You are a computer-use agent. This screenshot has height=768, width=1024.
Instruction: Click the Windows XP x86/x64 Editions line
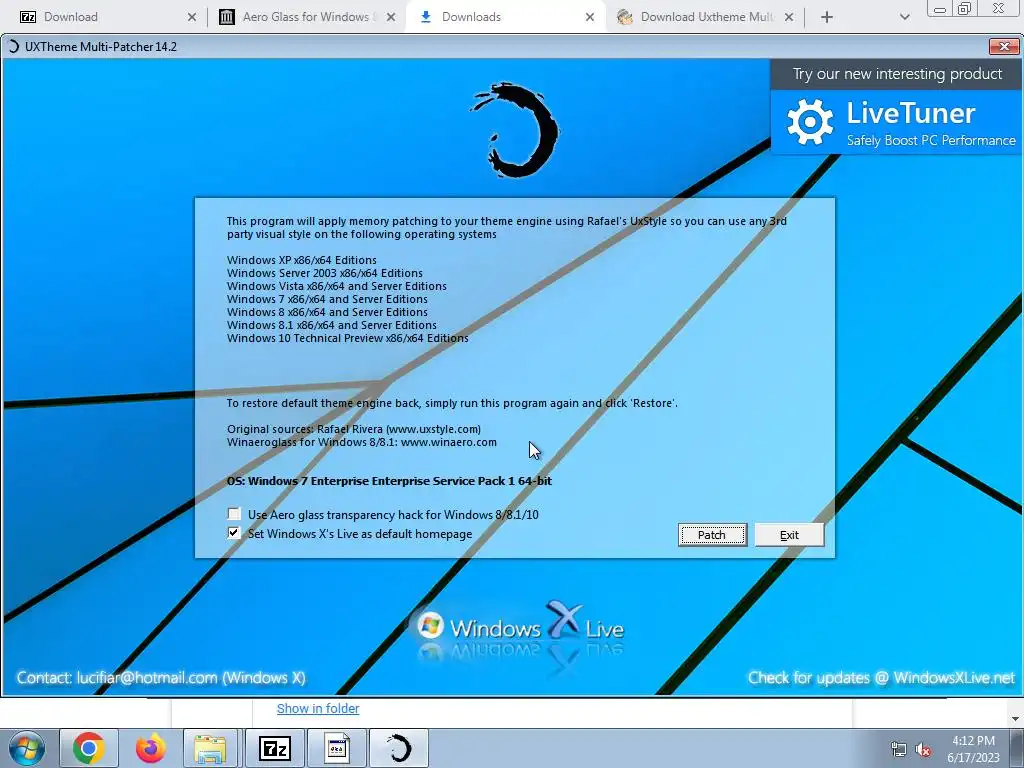302,260
